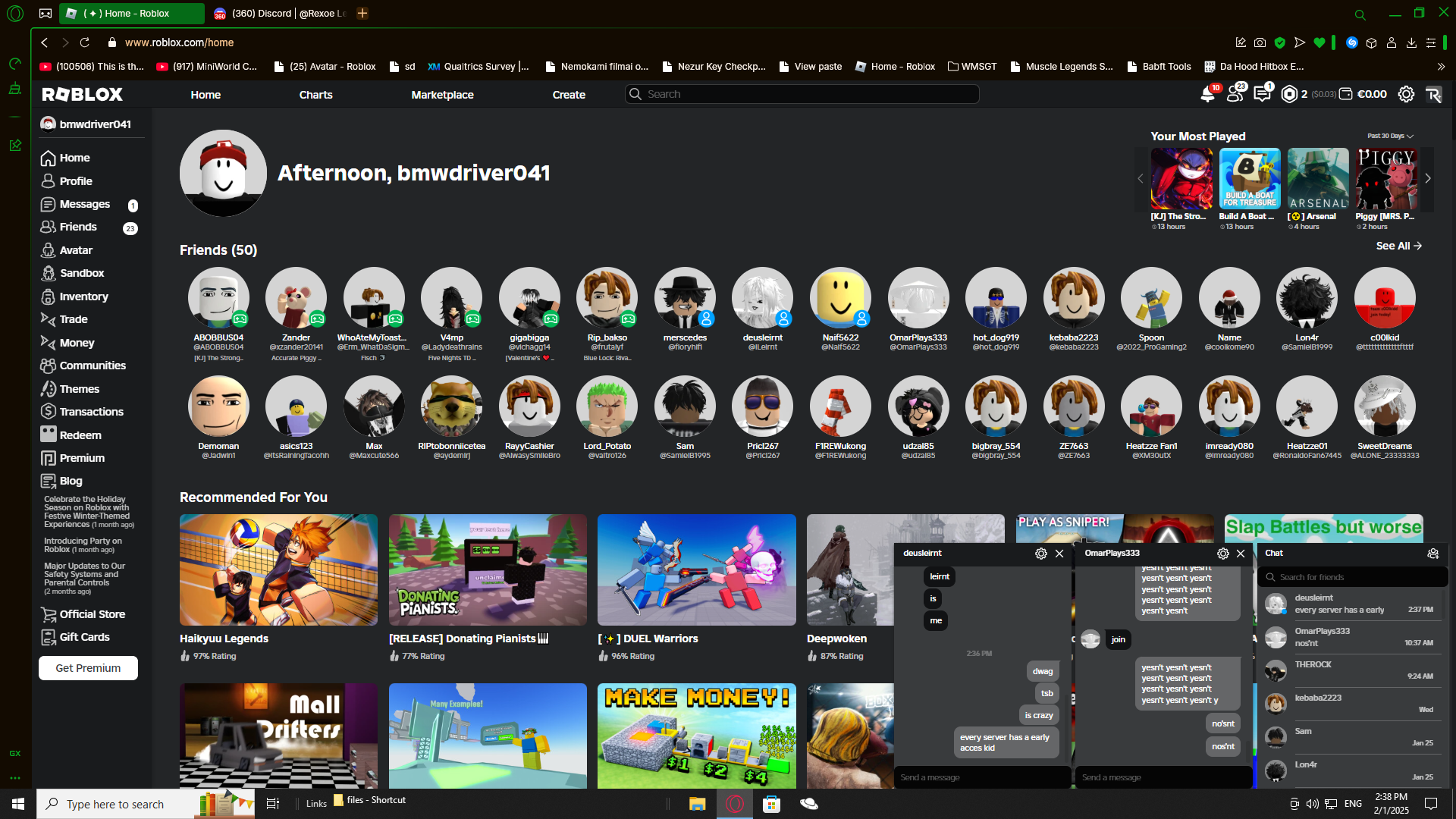Click the Get Premium button
The image size is (1456, 819).
(x=88, y=668)
